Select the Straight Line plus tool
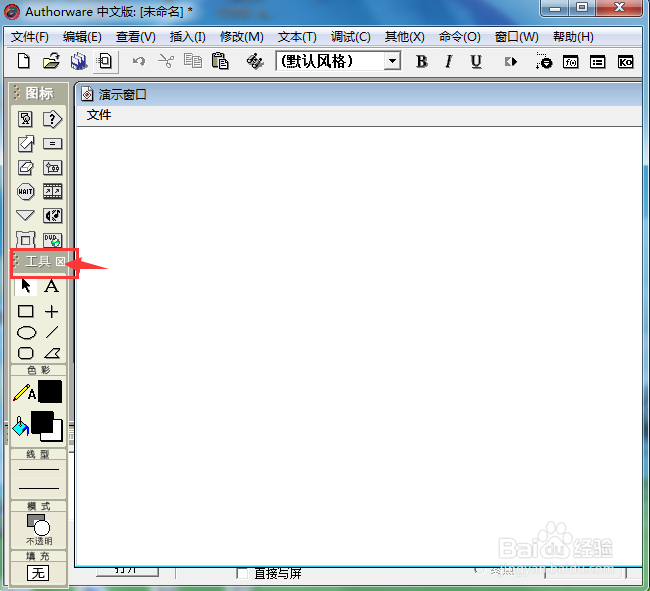Viewport: 650px width, 591px height. coord(51,311)
